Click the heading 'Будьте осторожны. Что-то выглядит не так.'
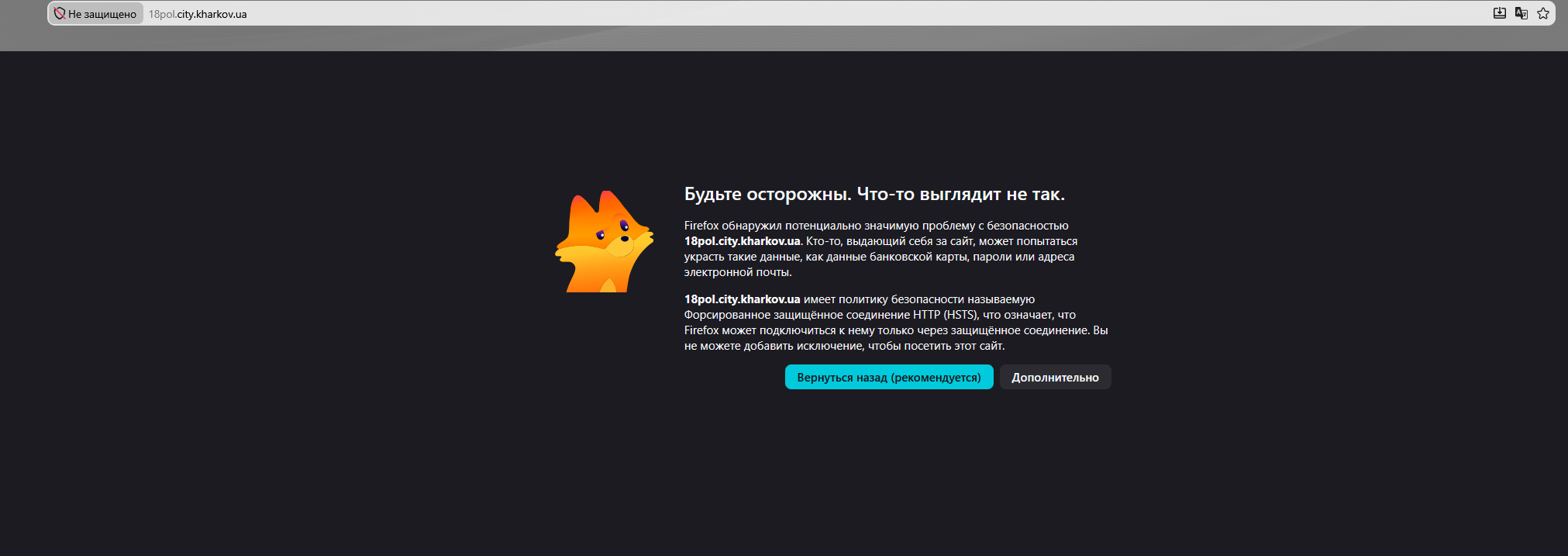Image resolution: width=1568 pixels, height=556 pixels. tap(874, 194)
